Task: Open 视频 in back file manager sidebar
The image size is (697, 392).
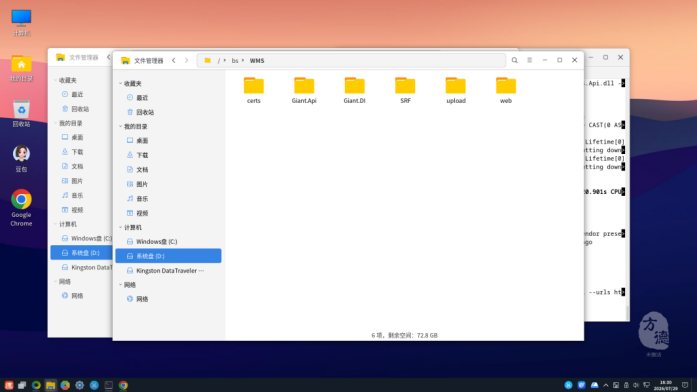Action: click(81, 210)
